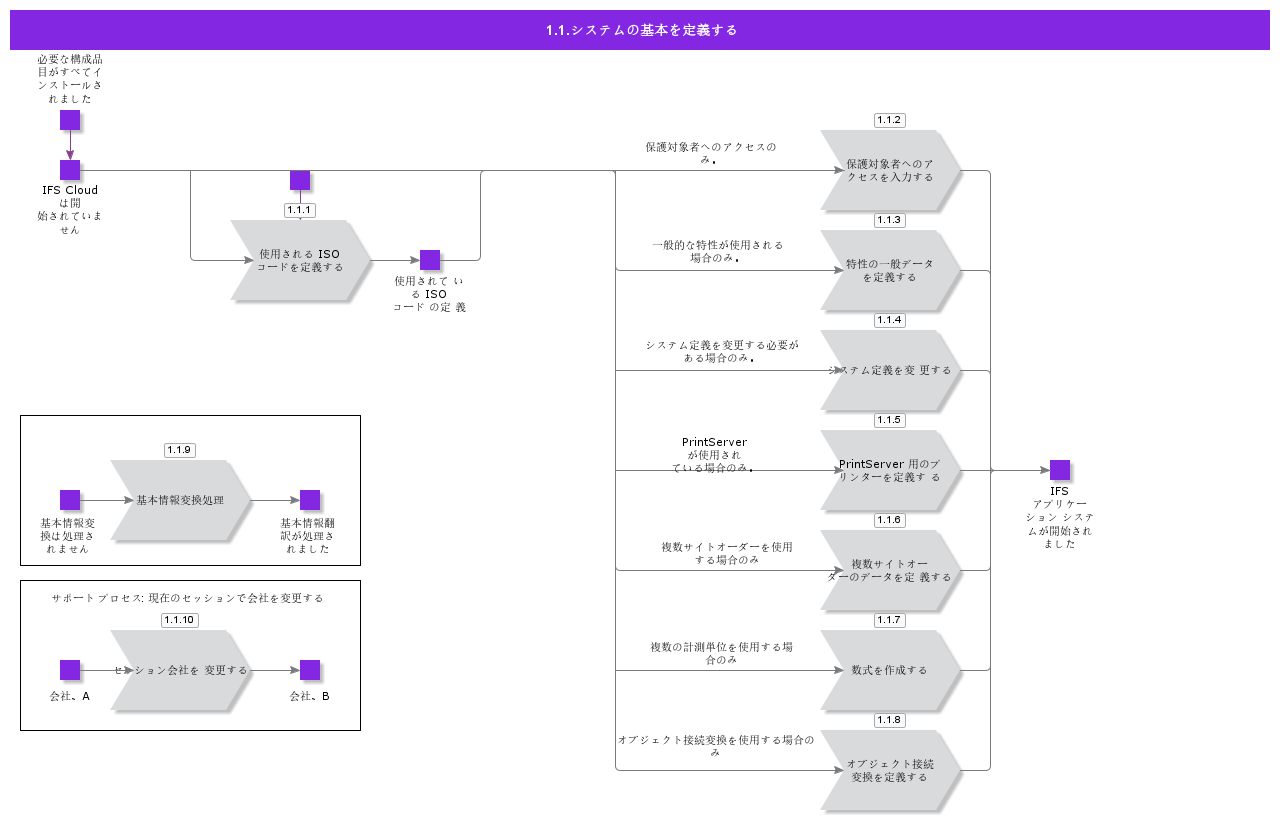The height and width of the screenshot is (820, 1280).
Task: Click the IFS アプリケーション システム end event square
Action: click(1060, 470)
